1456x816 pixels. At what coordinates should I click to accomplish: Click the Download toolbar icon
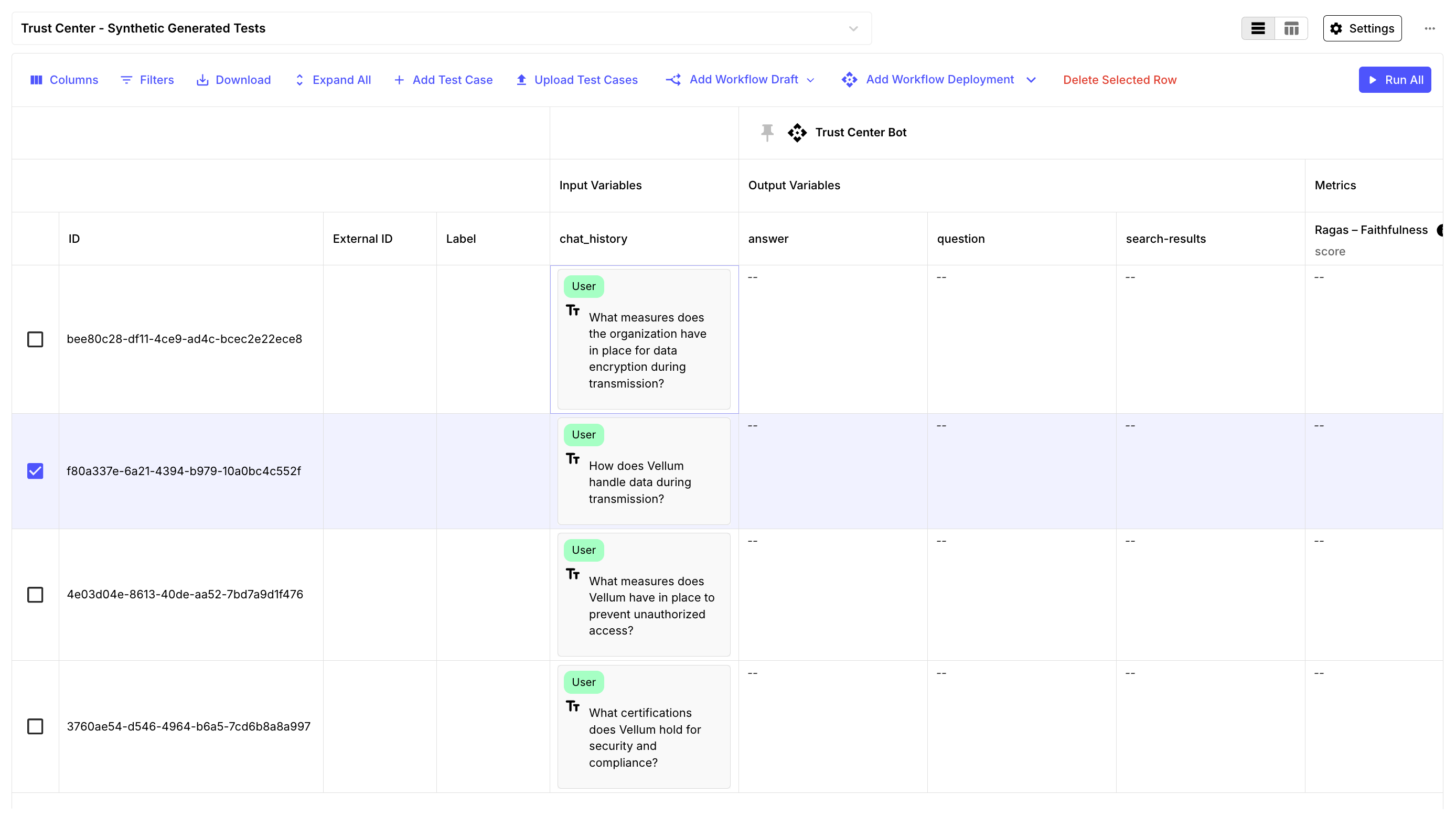coord(202,80)
